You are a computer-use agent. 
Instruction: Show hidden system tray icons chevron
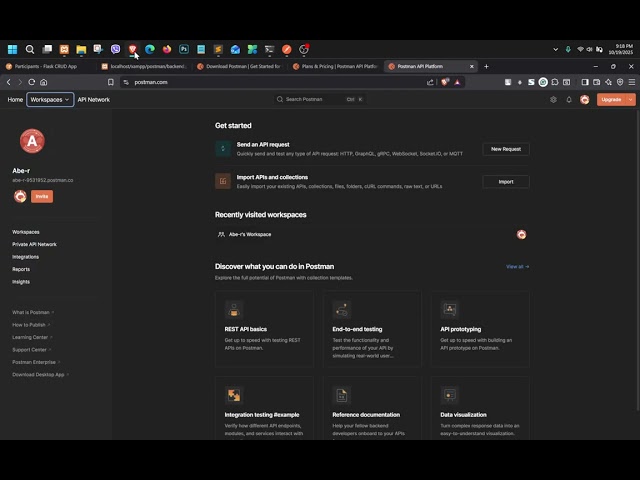pos(556,49)
